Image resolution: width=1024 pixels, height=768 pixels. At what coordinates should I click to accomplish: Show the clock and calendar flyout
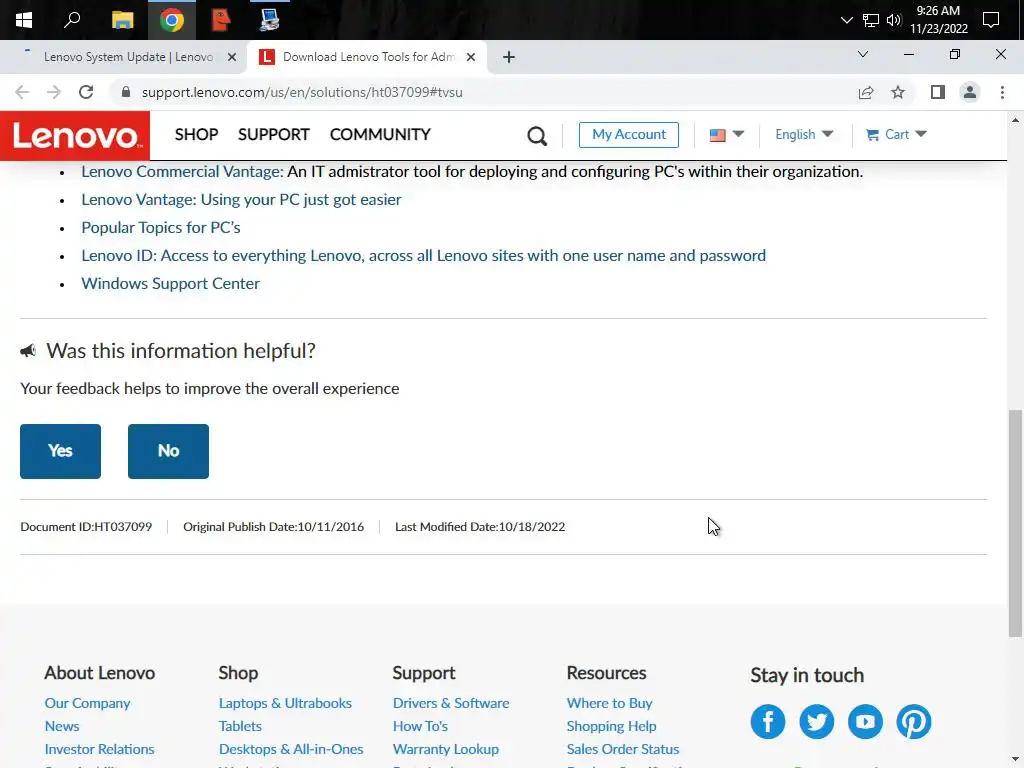(938, 20)
